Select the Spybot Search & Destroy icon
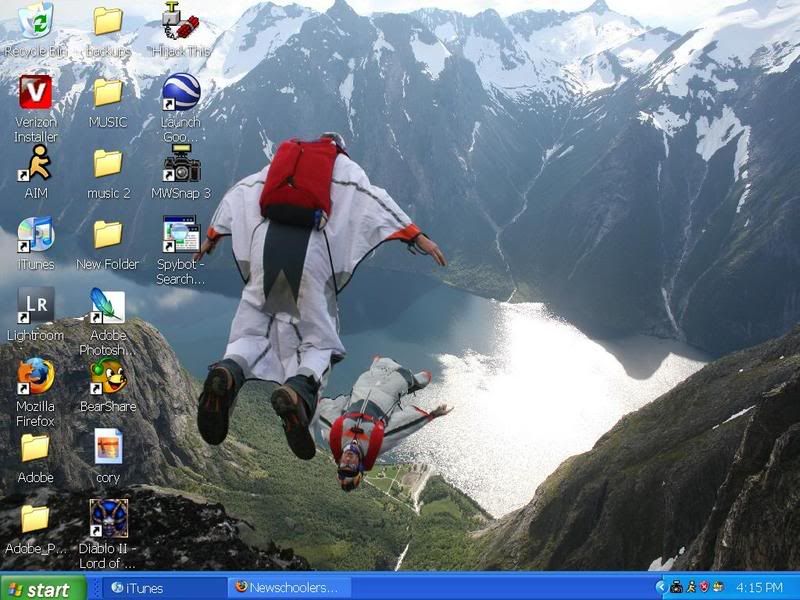The width and height of the screenshot is (800, 600). 180,235
